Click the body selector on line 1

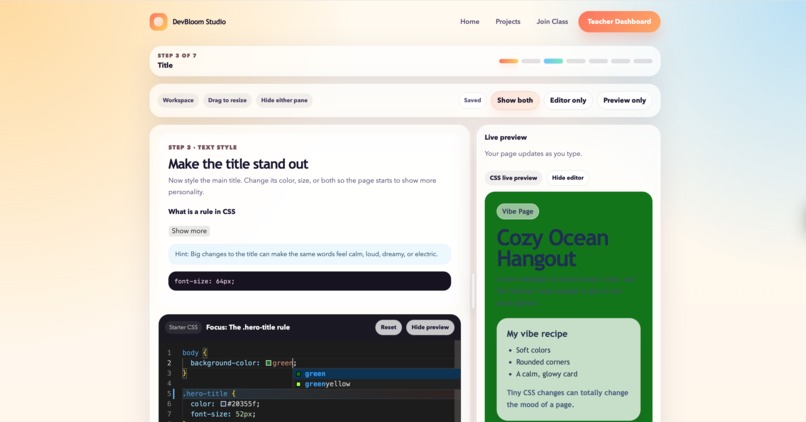click(190, 353)
